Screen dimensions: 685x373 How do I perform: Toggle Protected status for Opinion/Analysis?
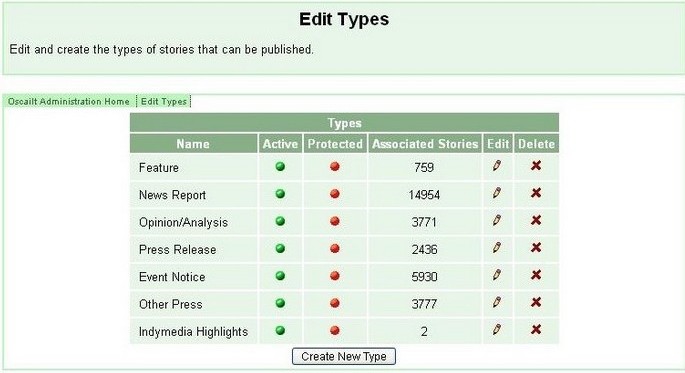click(335, 221)
